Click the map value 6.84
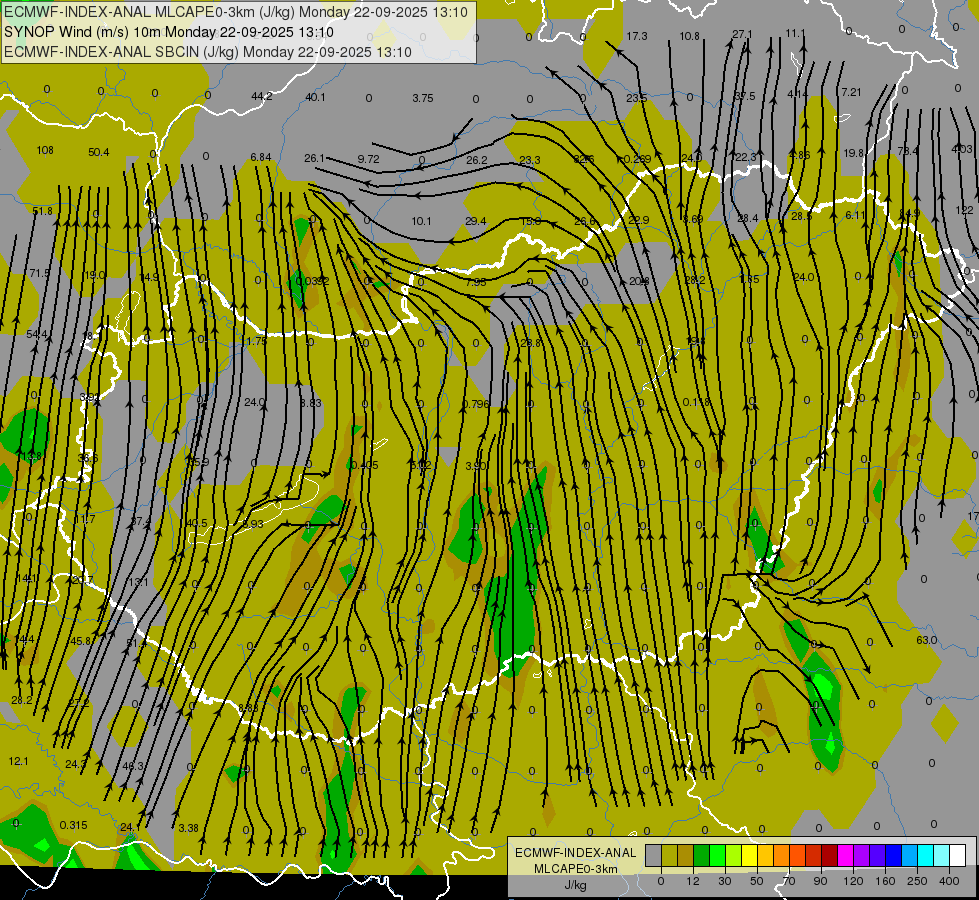Screen dimensions: 979x900 (x=260, y=157)
